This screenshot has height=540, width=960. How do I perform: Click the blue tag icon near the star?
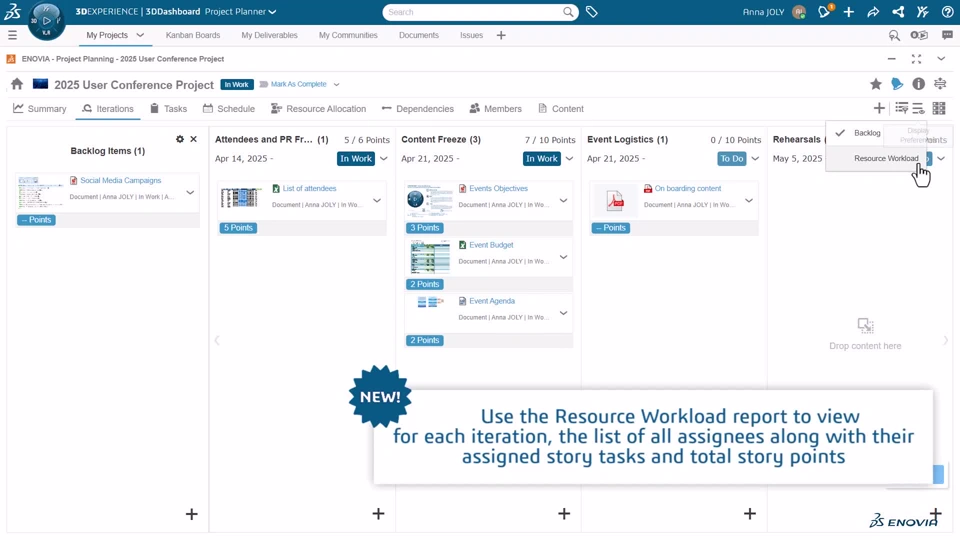pyautogui.click(x=897, y=84)
